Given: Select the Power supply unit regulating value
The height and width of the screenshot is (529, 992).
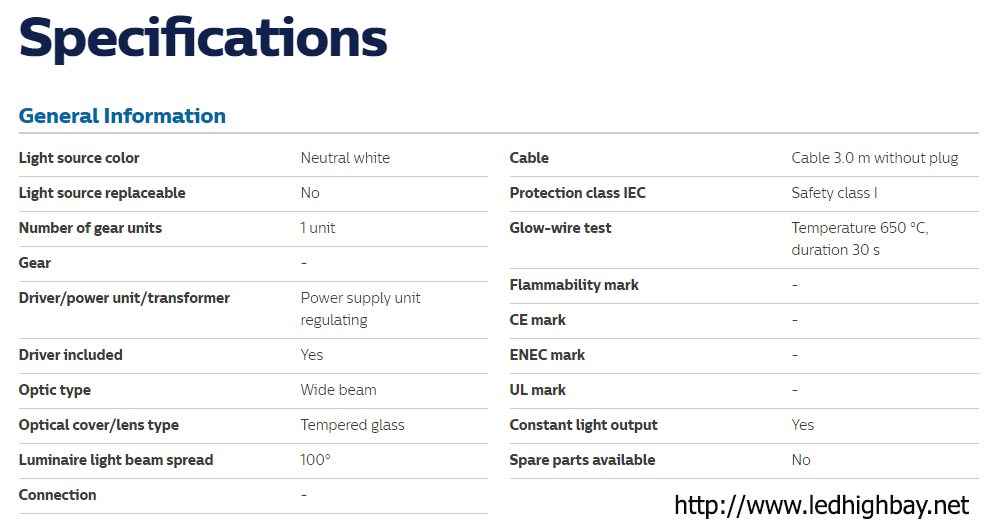Looking at the screenshot, I should coord(360,309).
